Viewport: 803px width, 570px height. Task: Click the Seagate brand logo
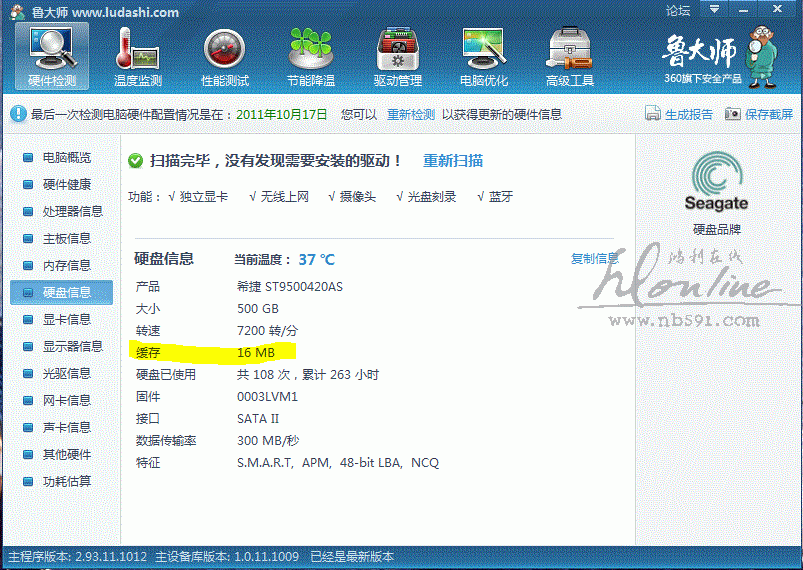[716, 182]
